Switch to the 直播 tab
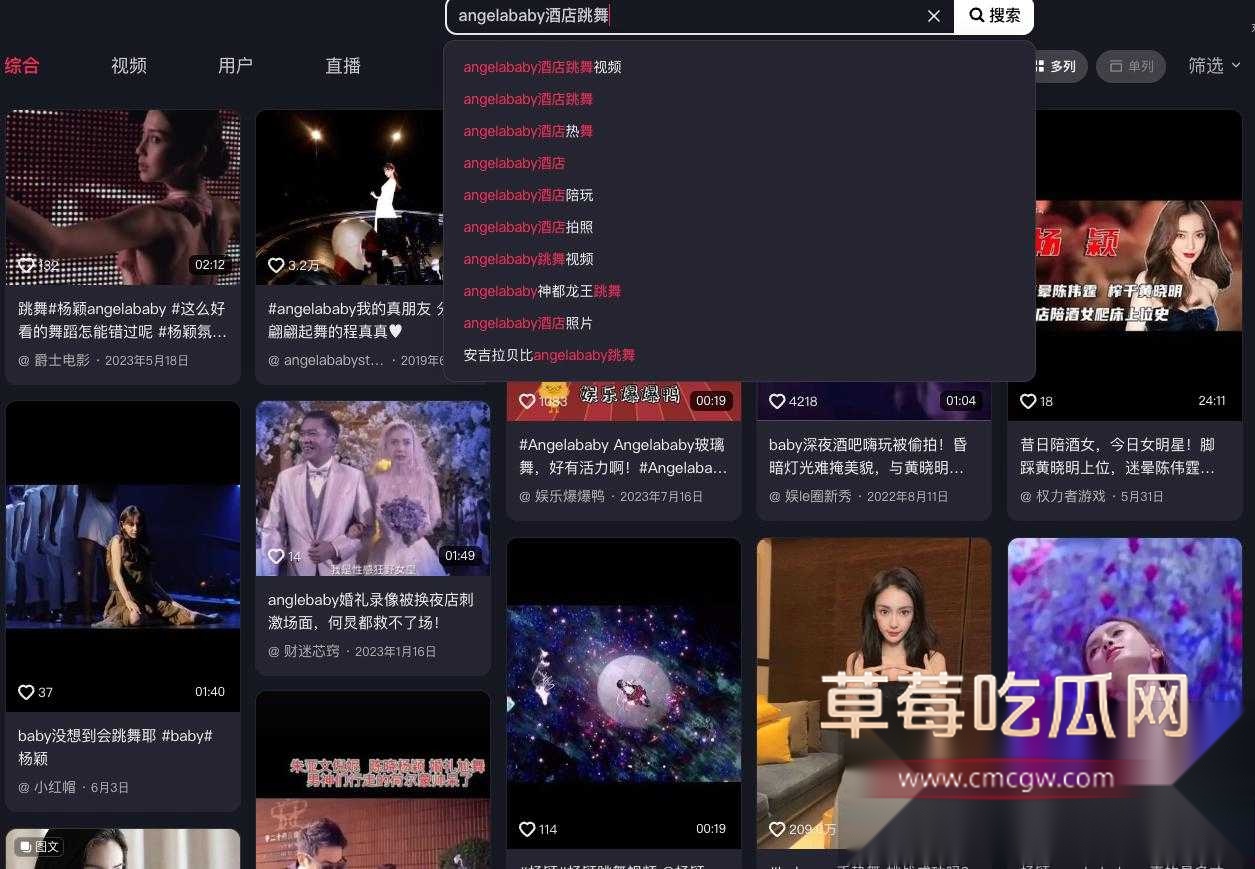The height and width of the screenshot is (869, 1255). [x=342, y=66]
